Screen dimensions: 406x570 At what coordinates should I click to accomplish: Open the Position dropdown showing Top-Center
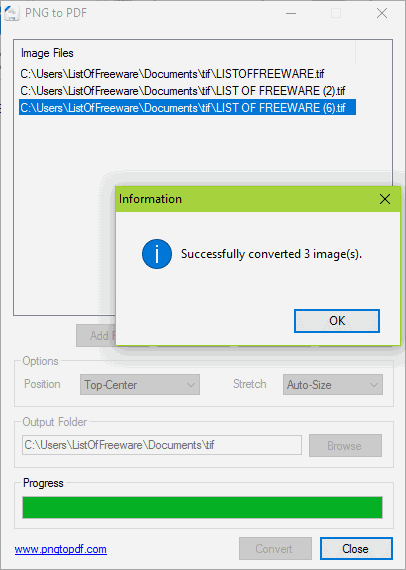140,385
